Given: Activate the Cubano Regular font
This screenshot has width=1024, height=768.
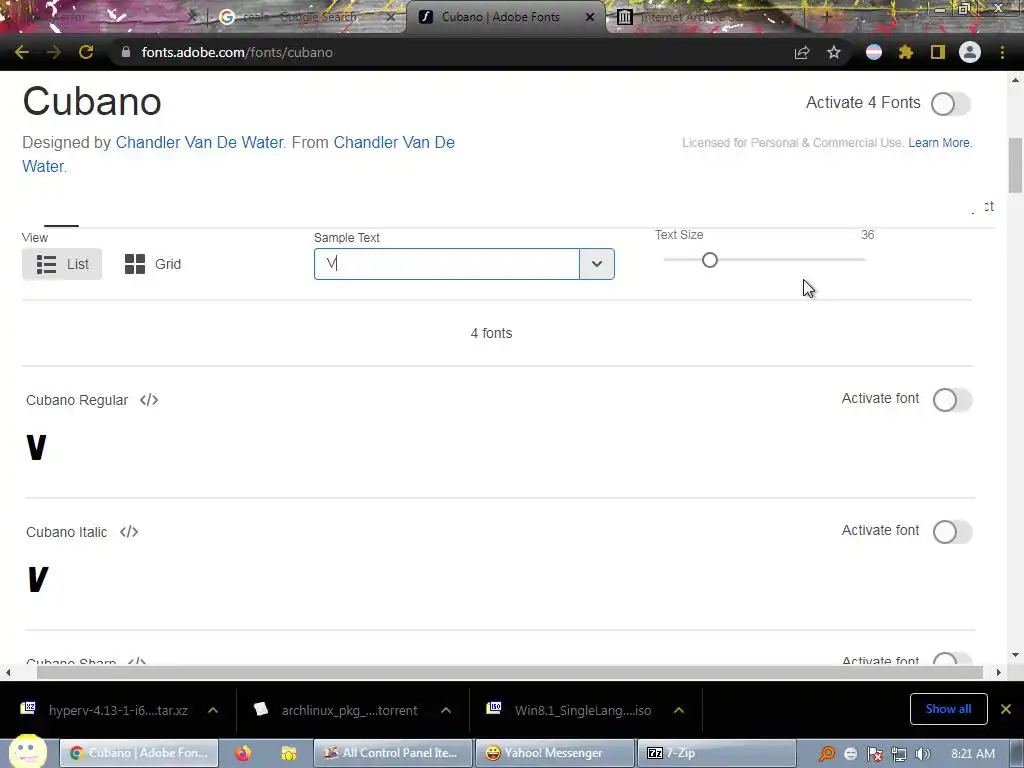Looking at the screenshot, I should (952, 400).
